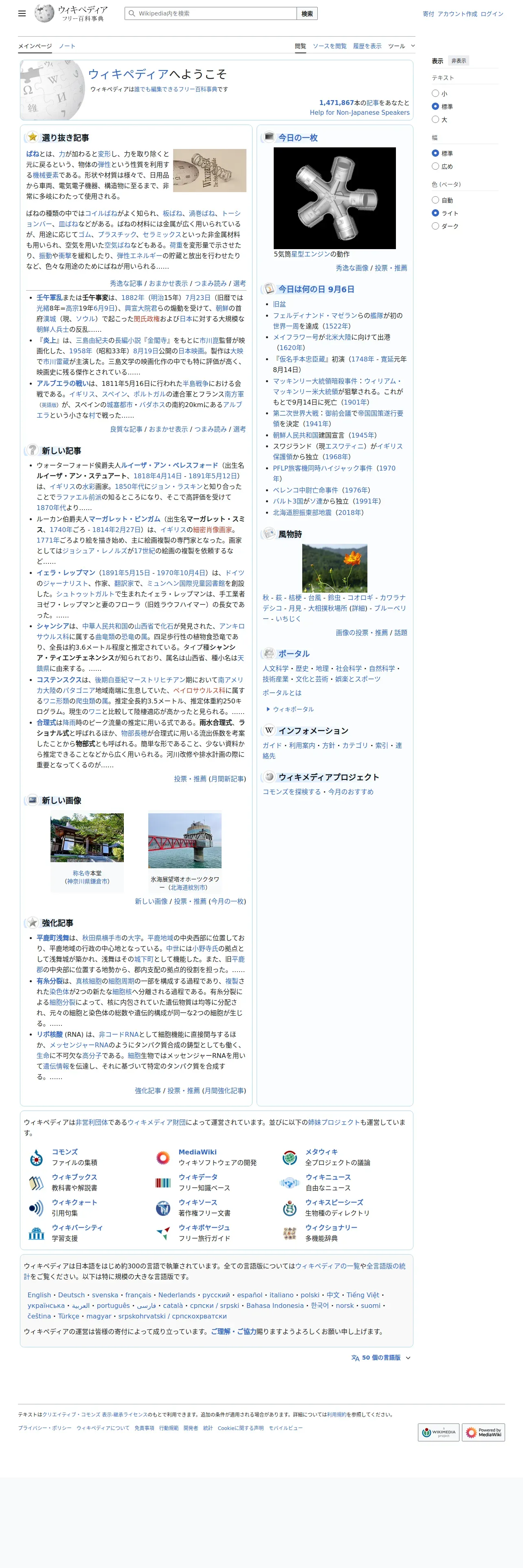523x1568 pixels.
Task: Click the W icon beside インフォメーション
Action: (269, 730)
